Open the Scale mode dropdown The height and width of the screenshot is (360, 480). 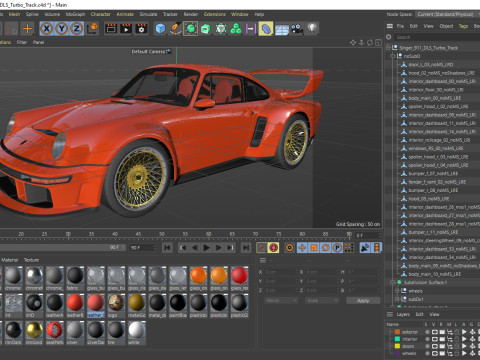322,300
